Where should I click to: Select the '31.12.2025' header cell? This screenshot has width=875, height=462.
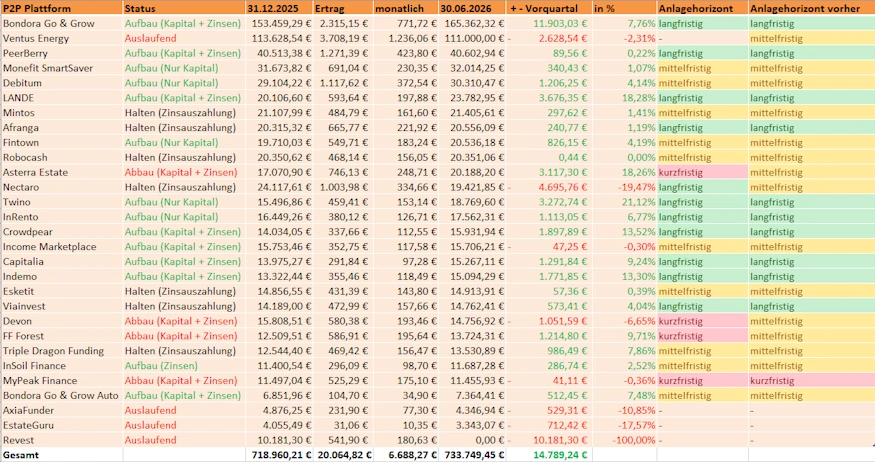[279, 8]
